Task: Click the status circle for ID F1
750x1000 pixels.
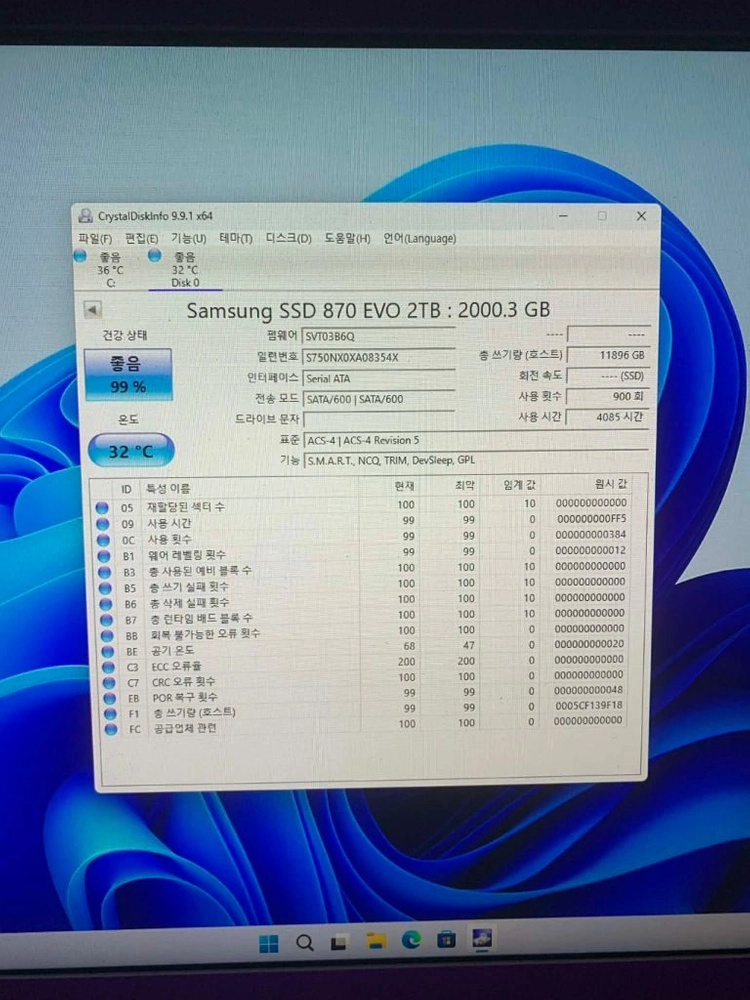Action: click(110, 714)
